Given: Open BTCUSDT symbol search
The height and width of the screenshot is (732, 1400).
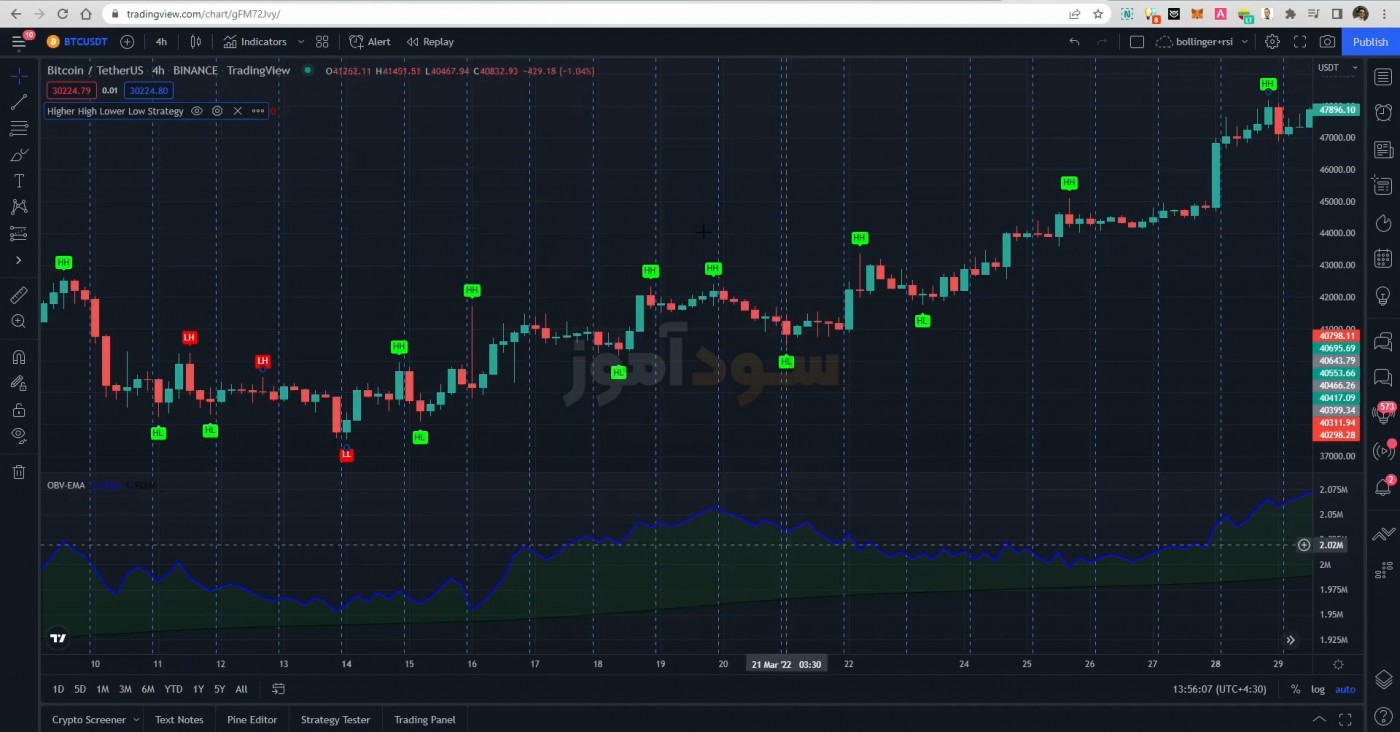Looking at the screenshot, I should click(x=78, y=42).
